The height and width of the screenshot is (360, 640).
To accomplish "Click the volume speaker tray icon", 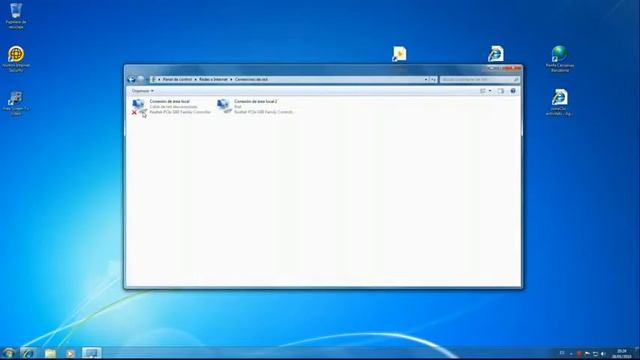I will (603, 353).
